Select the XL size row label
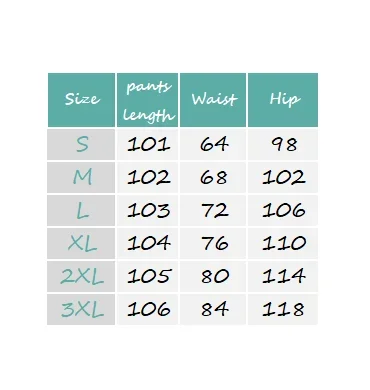370x390 pixels. pos(81,243)
